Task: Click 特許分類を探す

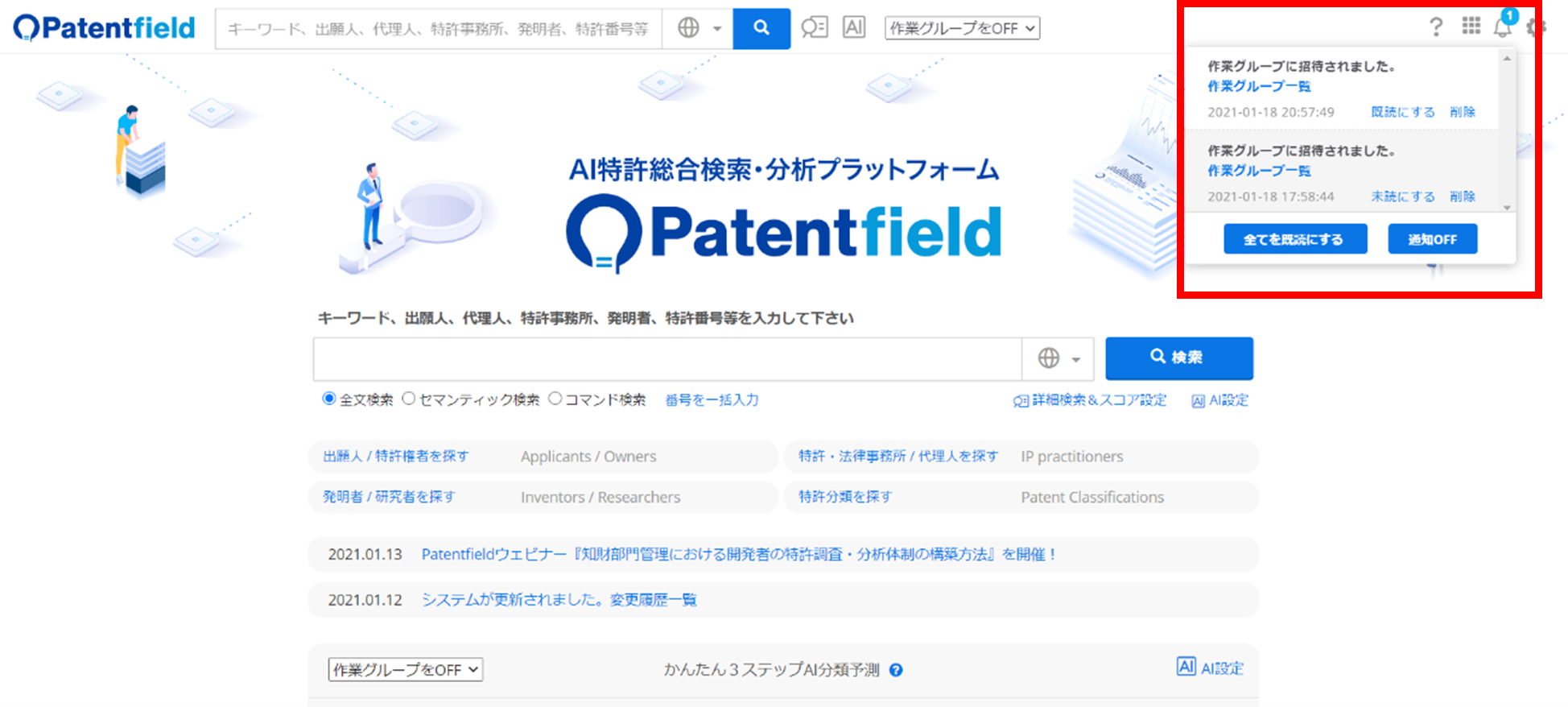Action: click(845, 497)
